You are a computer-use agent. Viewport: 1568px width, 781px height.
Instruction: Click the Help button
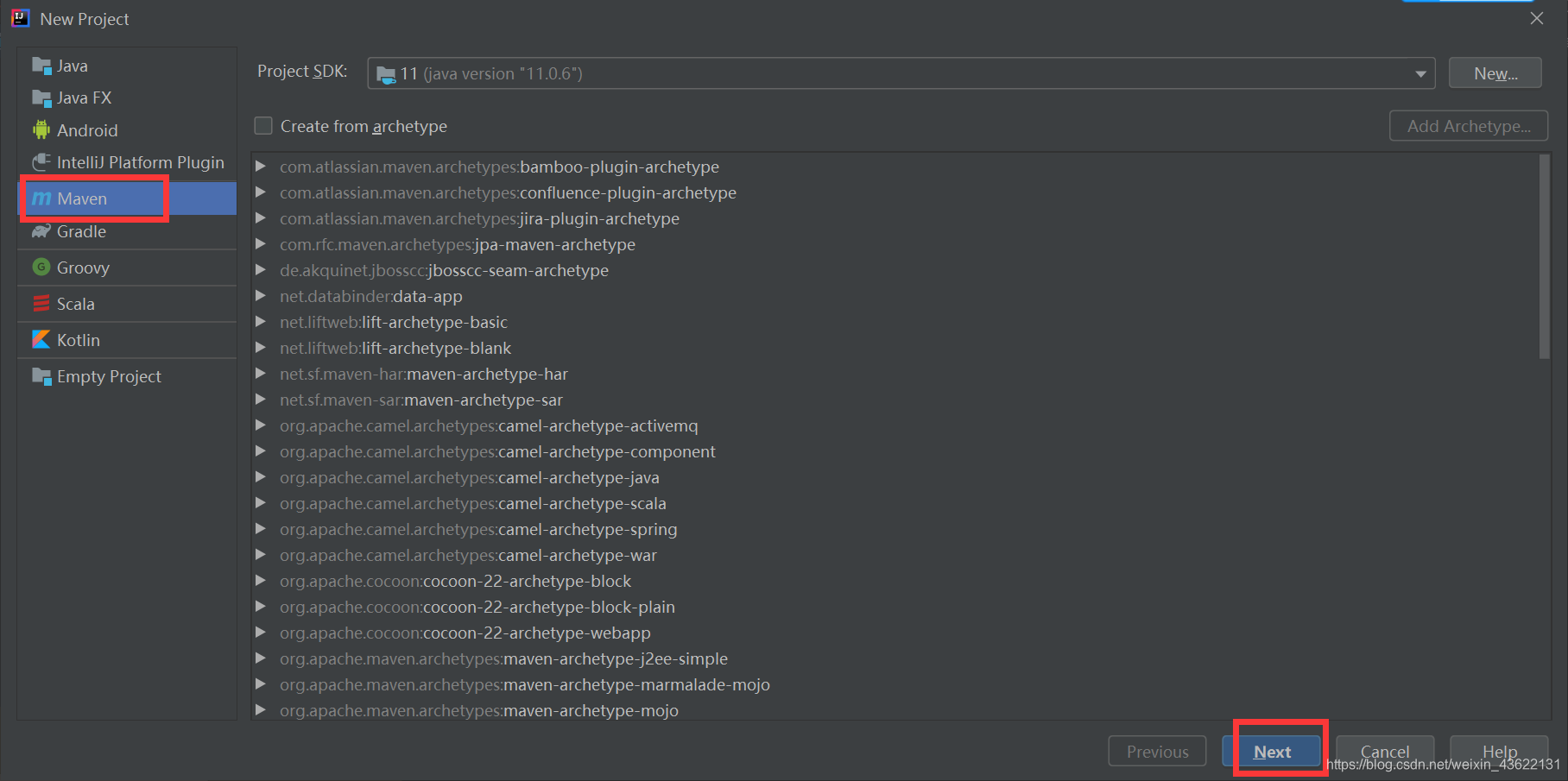pos(1499,752)
